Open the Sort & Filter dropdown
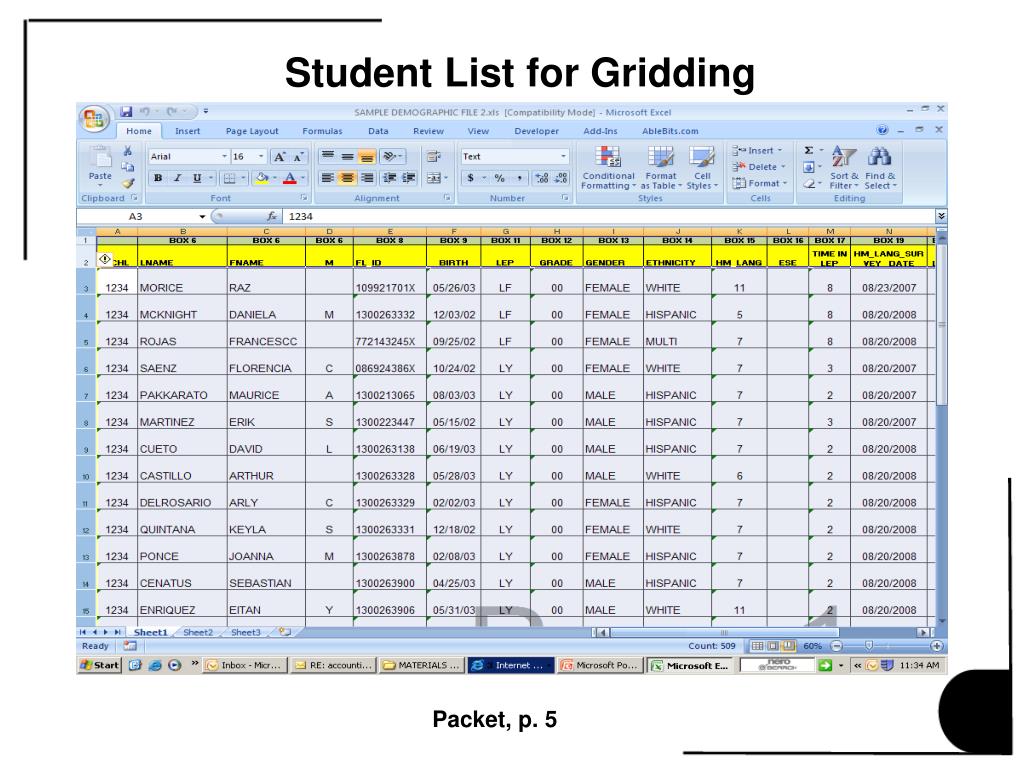This screenshot has height=768, width=1024. 844,168
